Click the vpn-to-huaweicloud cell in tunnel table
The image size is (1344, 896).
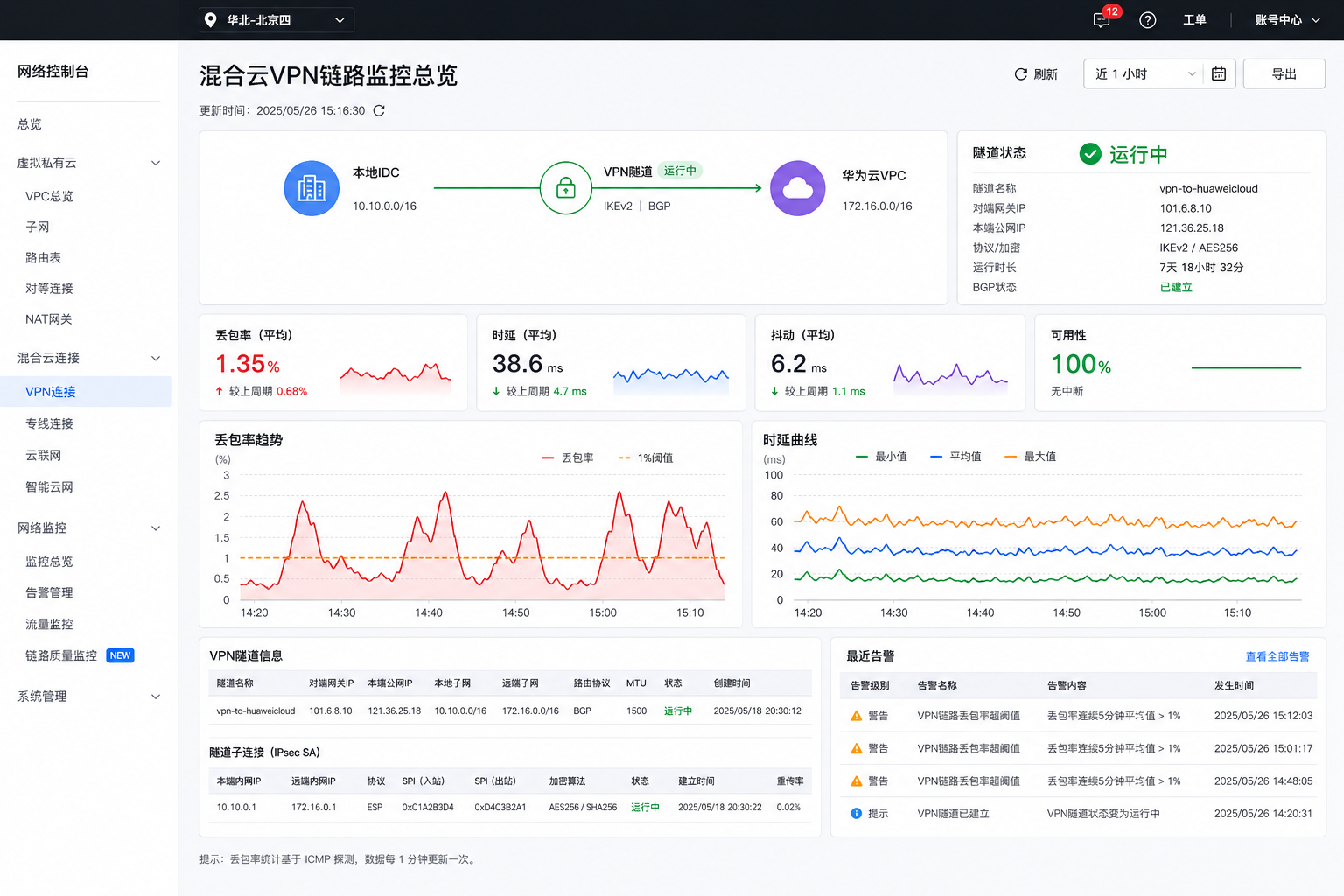pyautogui.click(x=255, y=710)
